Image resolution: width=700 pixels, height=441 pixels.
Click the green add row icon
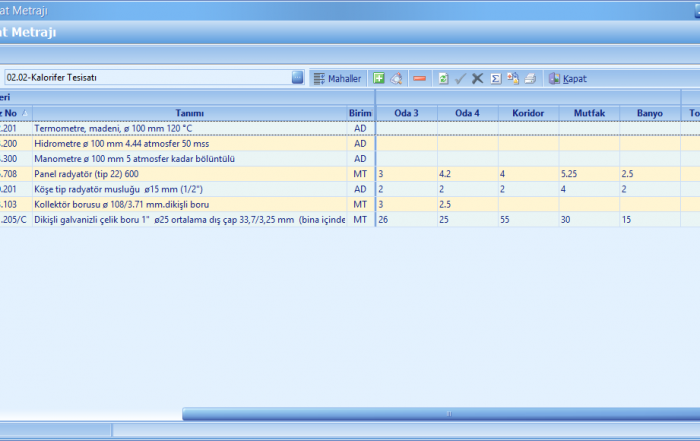click(x=379, y=78)
